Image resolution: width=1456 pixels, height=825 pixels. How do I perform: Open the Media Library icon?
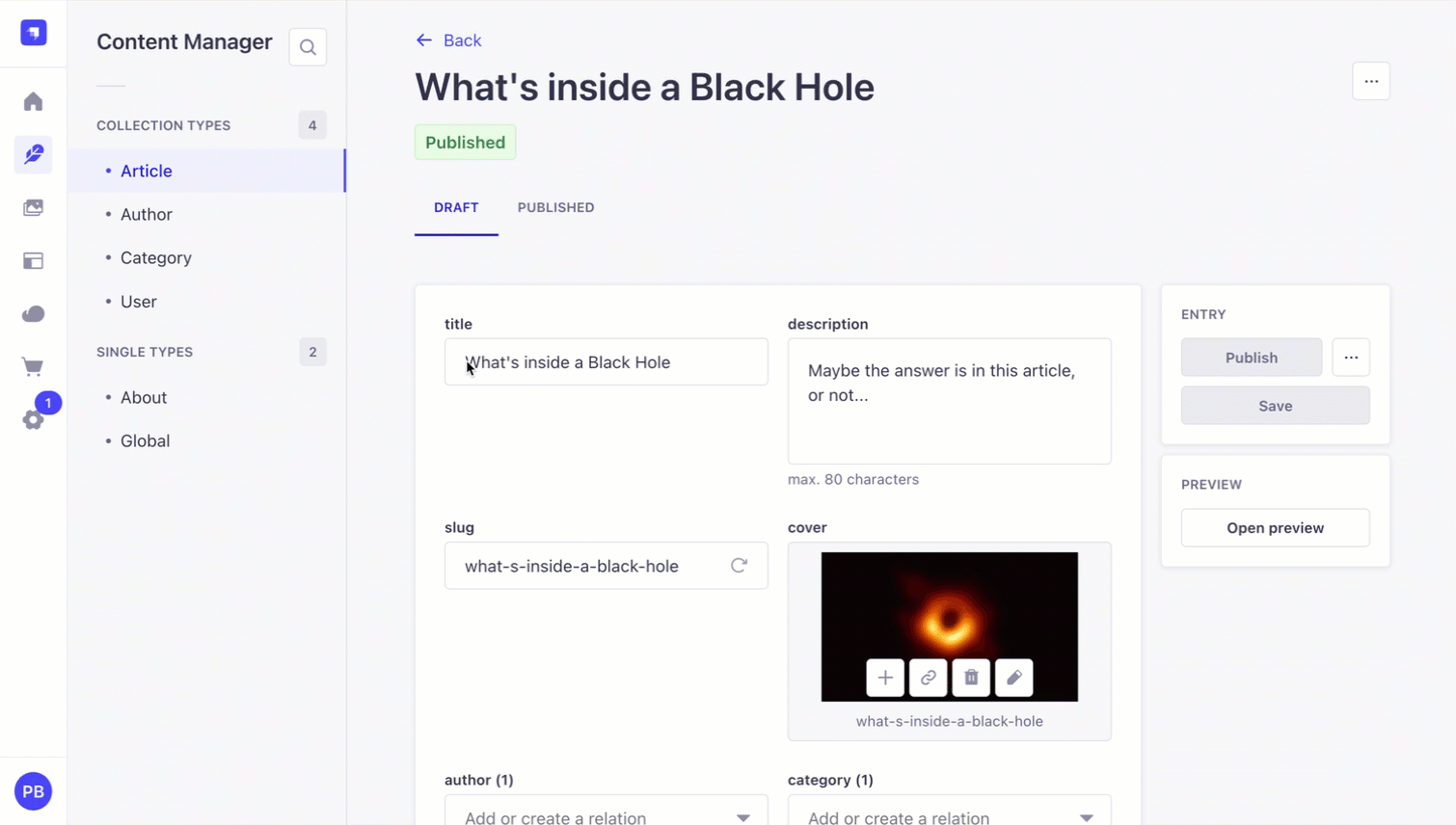[x=34, y=208]
